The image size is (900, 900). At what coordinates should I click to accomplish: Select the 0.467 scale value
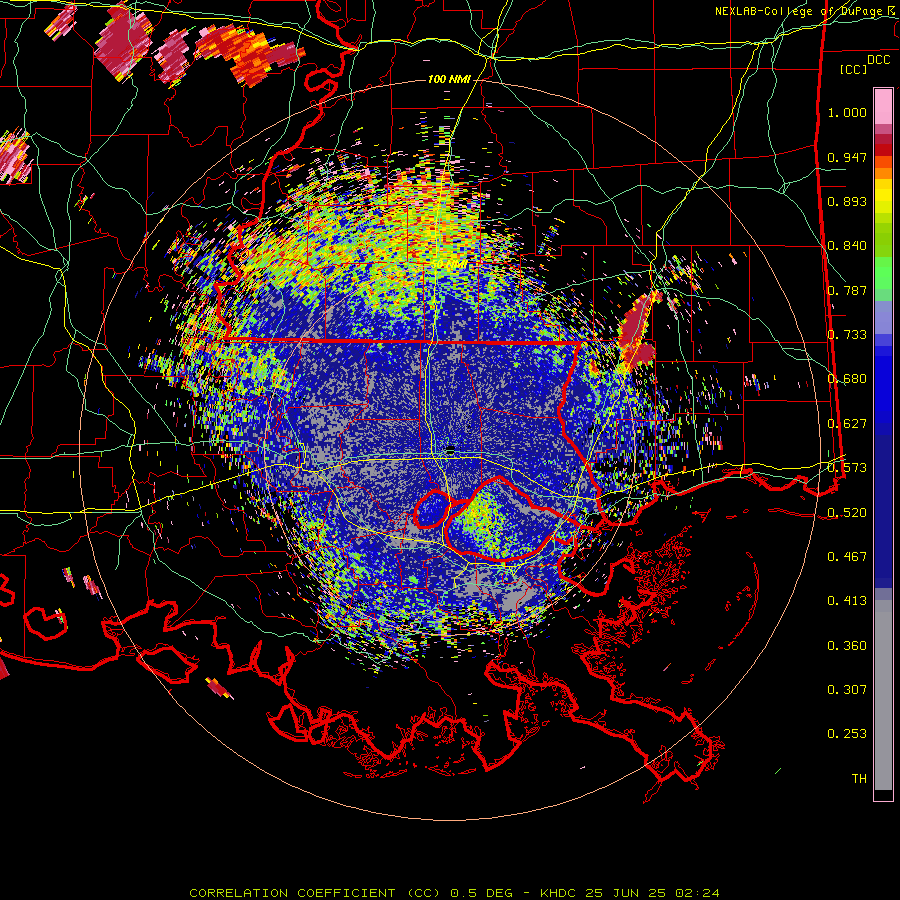[x=847, y=557]
